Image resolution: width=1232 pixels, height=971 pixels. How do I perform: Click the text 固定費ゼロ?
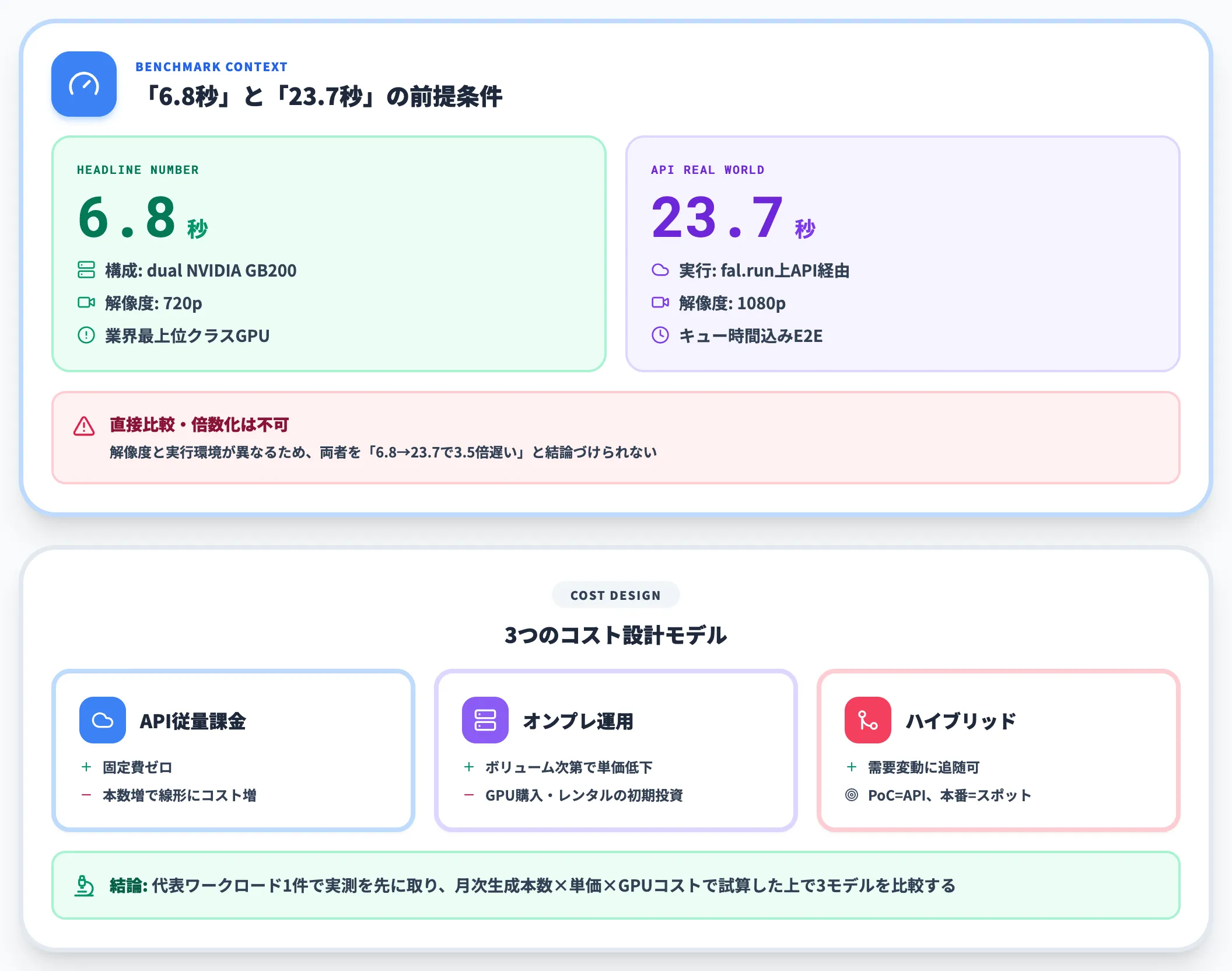(138, 767)
